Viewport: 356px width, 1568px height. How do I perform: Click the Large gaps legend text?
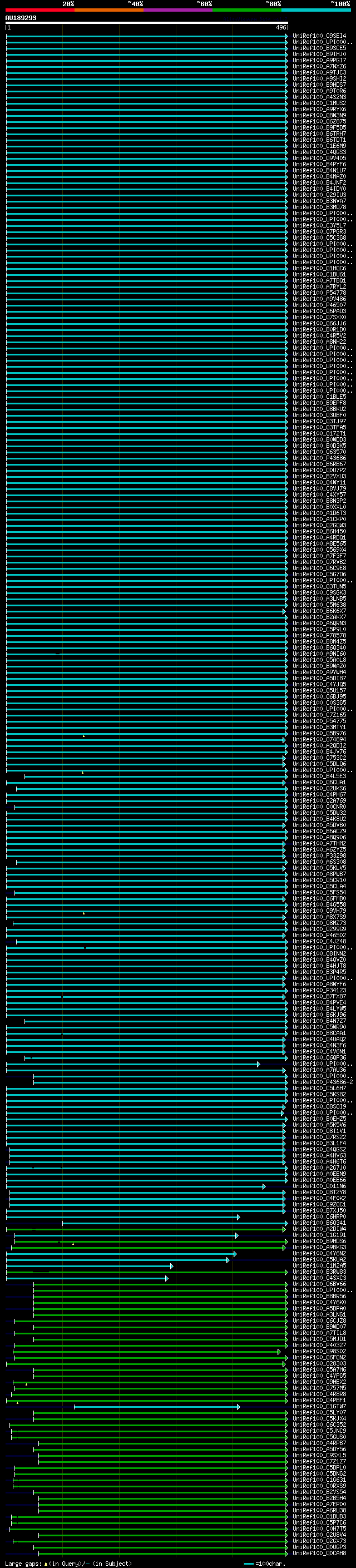(x=68, y=1564)
